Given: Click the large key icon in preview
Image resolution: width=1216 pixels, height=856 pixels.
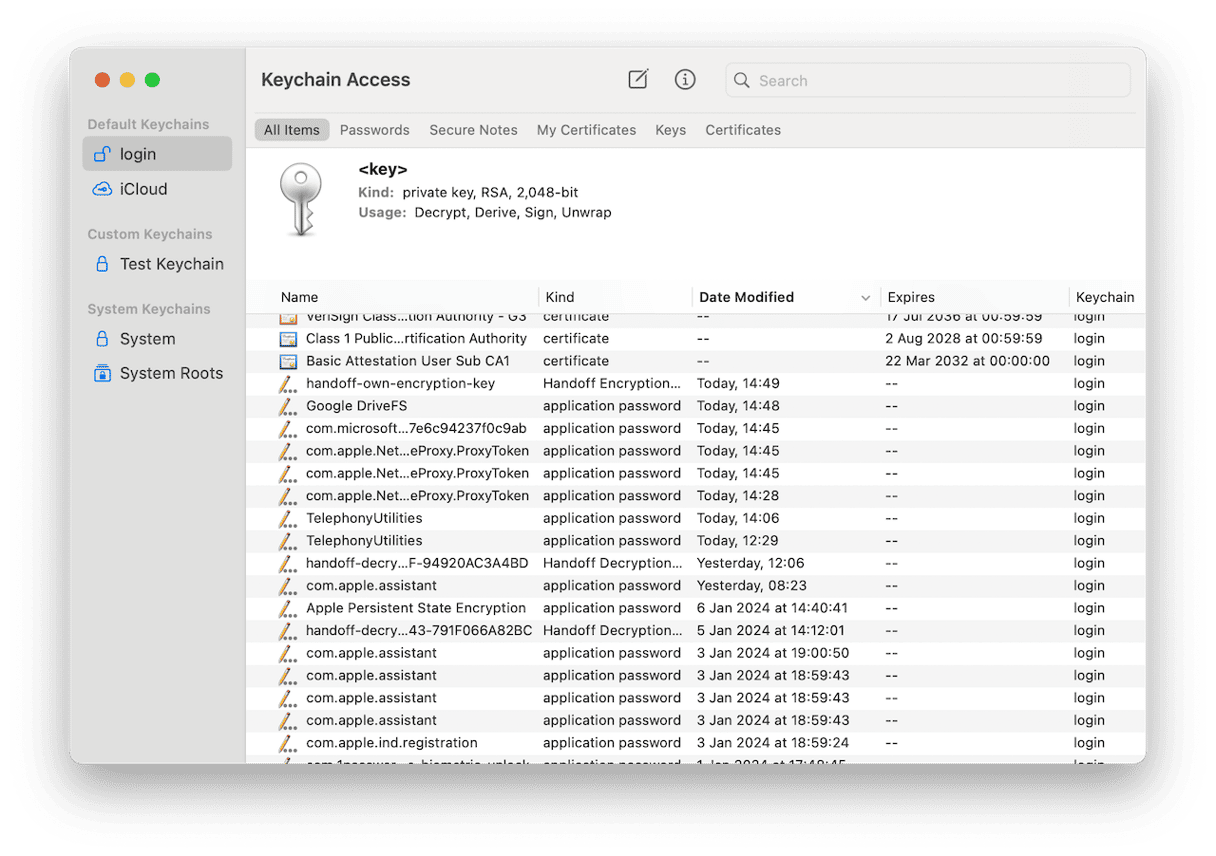Looking at the screenshot, I should coord(301,200).
